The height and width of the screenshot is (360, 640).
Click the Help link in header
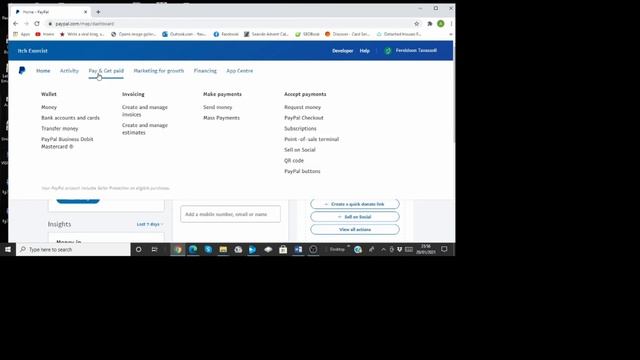point(364,51)
